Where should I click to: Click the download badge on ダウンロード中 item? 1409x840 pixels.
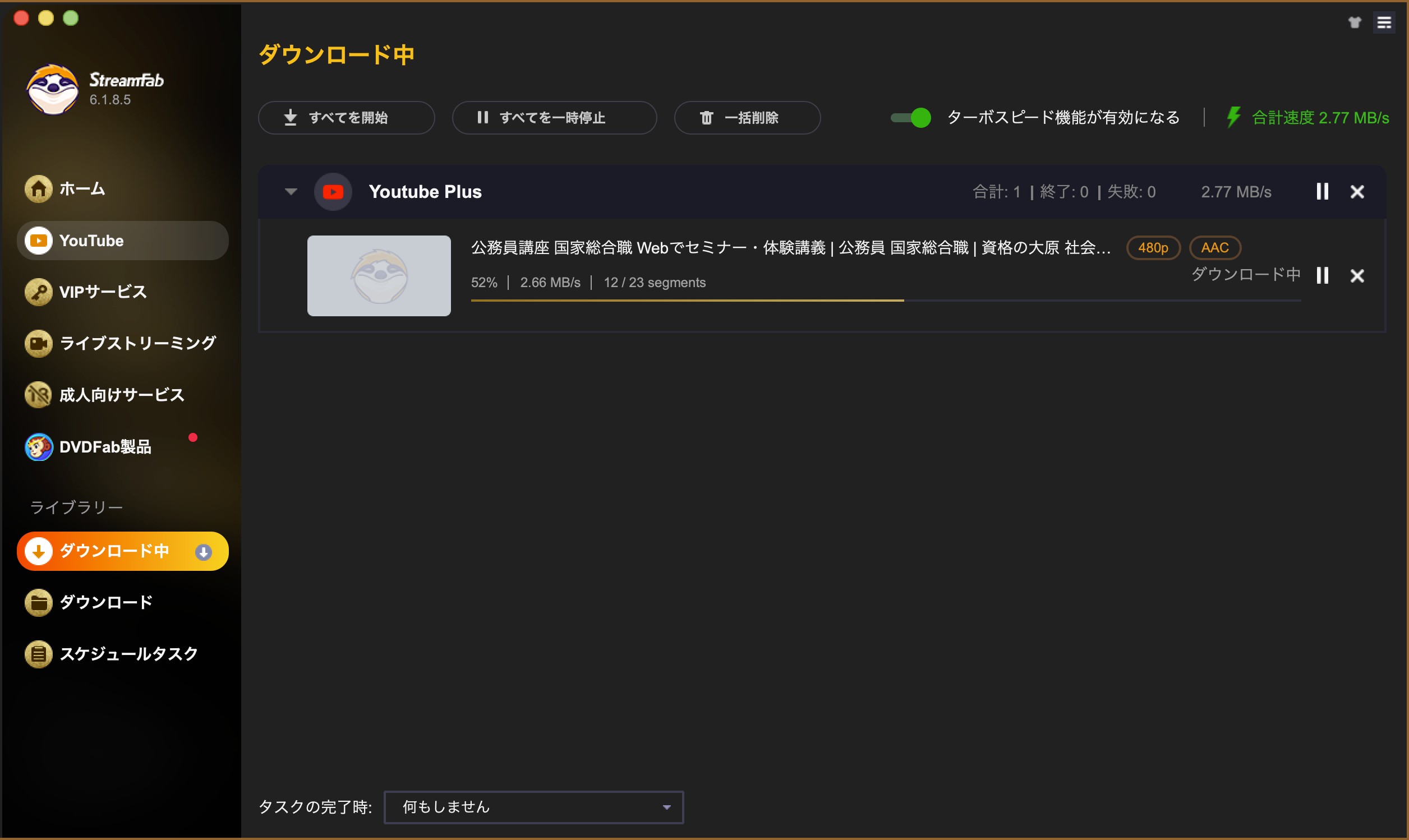pyautogui.click(x=203, y=551)
